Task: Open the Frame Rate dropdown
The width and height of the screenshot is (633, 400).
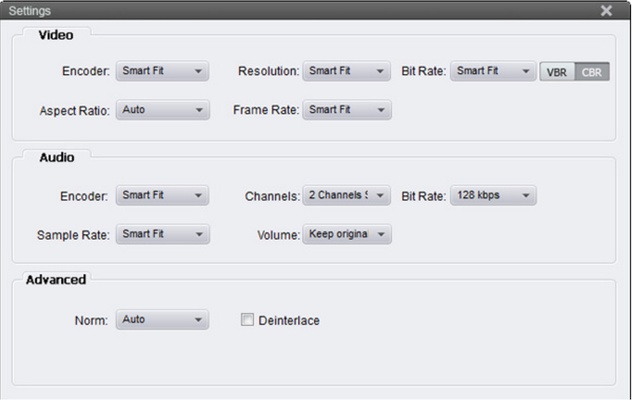Action: coord(347,110)
